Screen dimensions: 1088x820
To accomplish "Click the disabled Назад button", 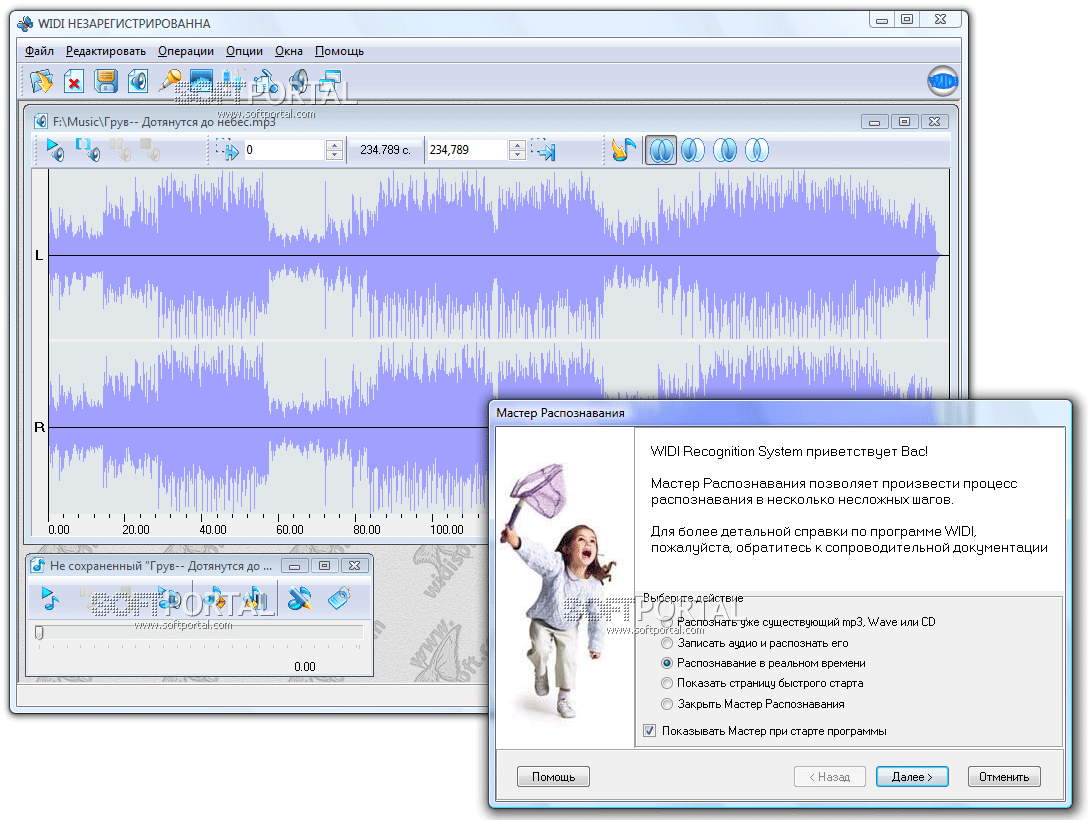I will point(830,777).
